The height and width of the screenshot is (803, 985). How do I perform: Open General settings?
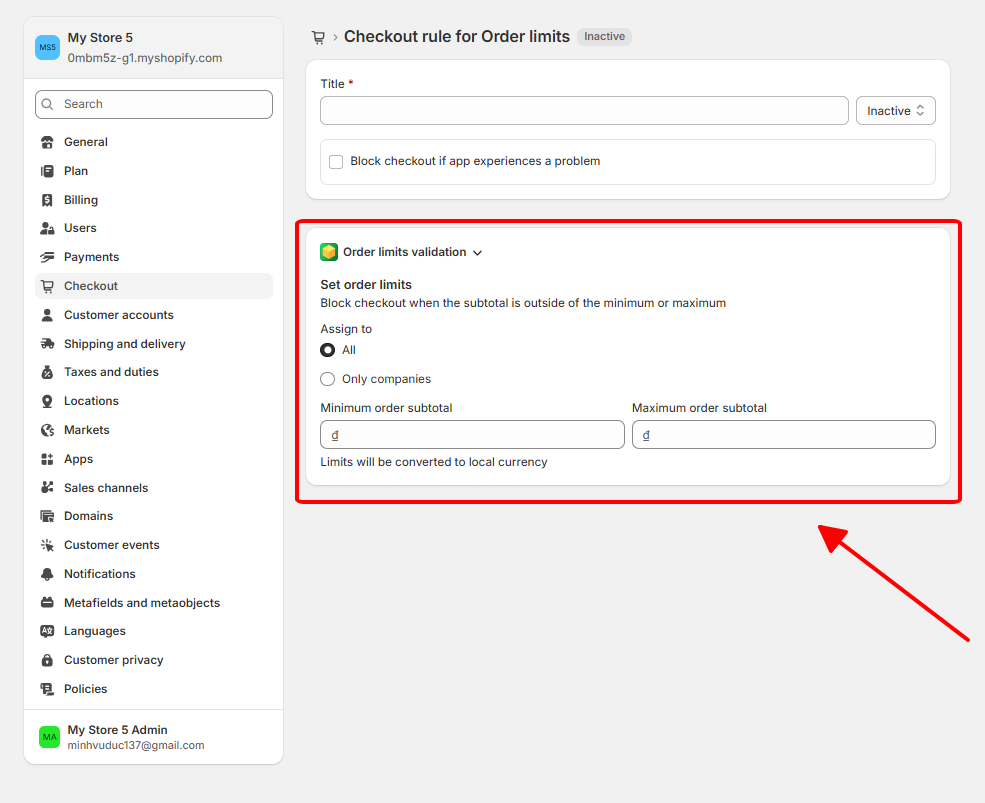(x=154, y=142)
